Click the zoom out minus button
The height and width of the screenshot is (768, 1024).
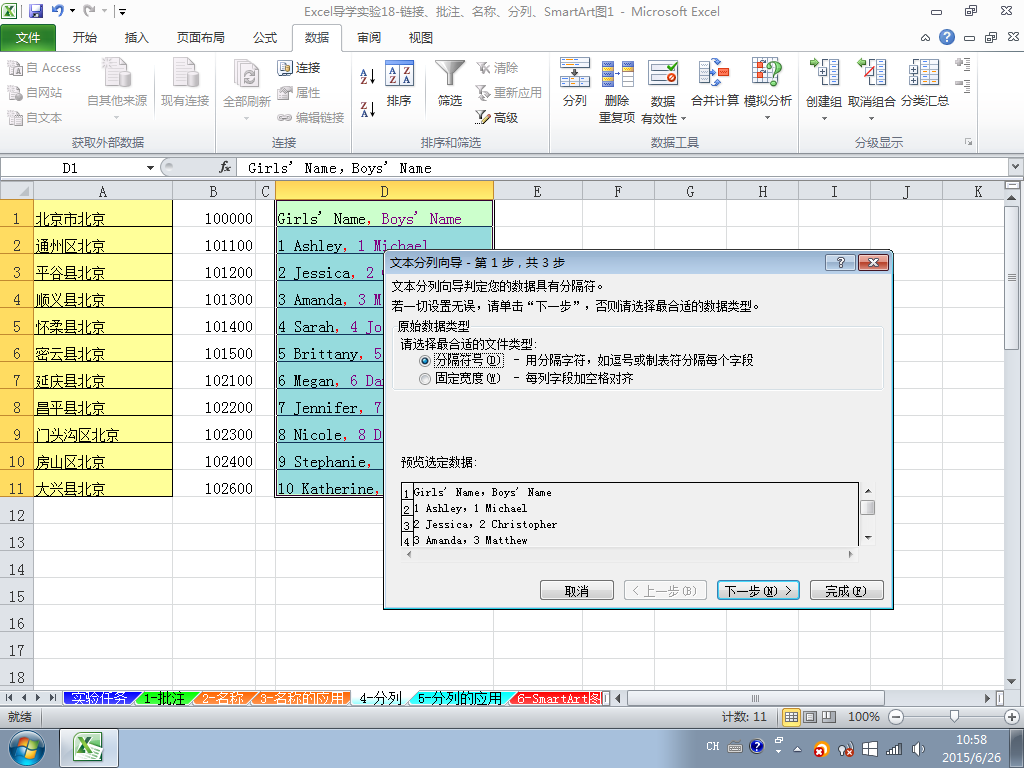click(897, 717)
